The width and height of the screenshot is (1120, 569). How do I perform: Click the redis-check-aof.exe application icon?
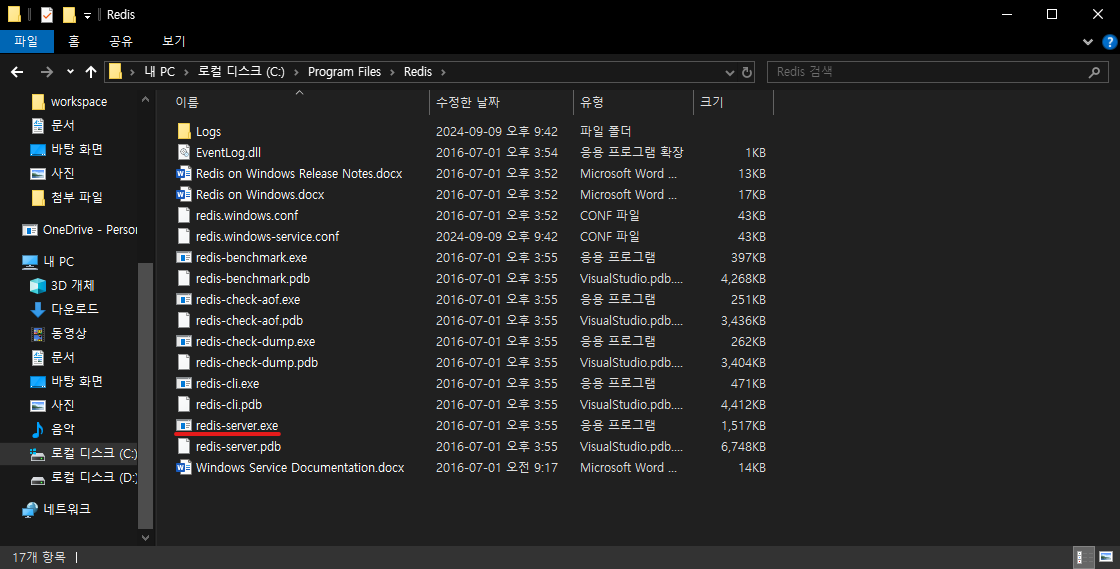(184, 300)
